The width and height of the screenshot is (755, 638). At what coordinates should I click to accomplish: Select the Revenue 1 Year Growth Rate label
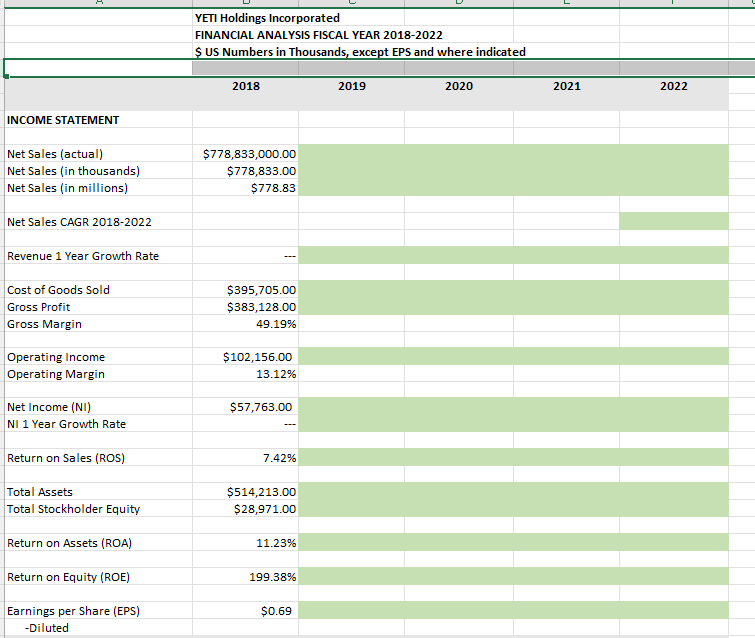83,256
